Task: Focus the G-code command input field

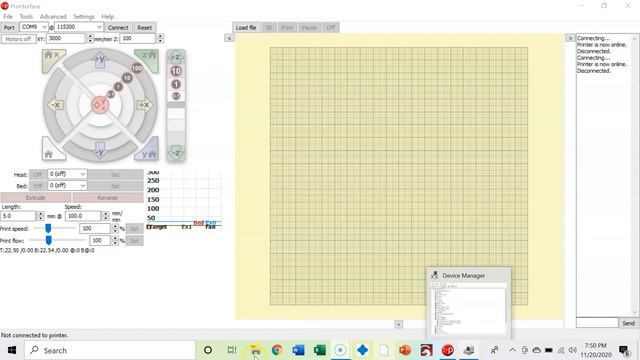Action: pos(597,323)
